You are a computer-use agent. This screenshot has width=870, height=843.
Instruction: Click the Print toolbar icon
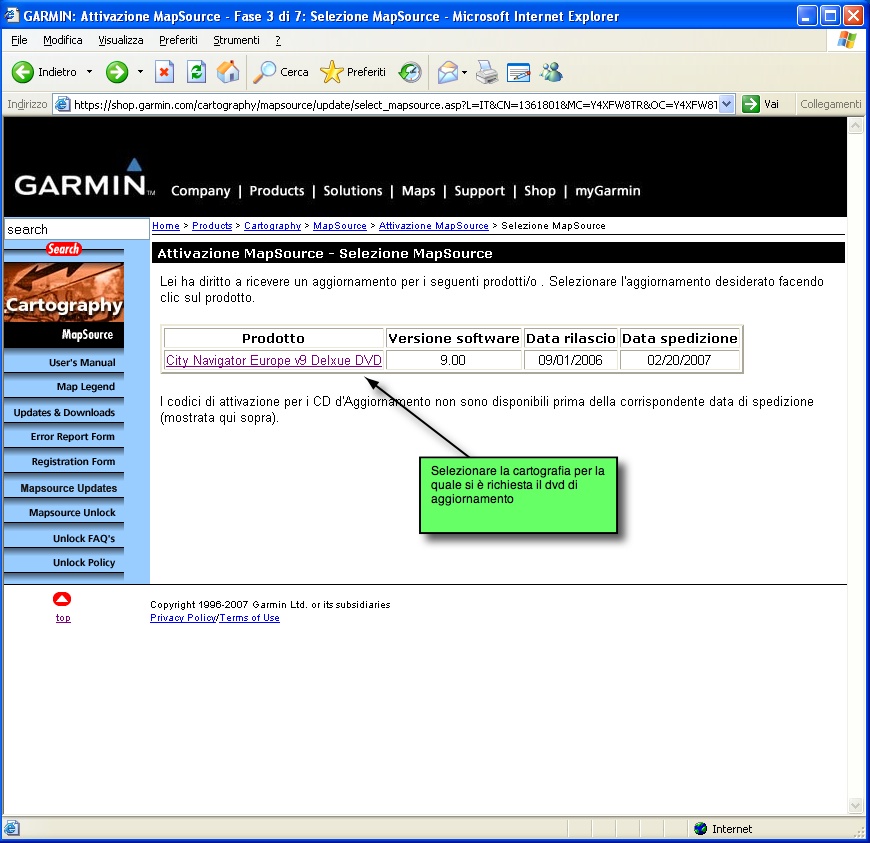tap(487, 72)
